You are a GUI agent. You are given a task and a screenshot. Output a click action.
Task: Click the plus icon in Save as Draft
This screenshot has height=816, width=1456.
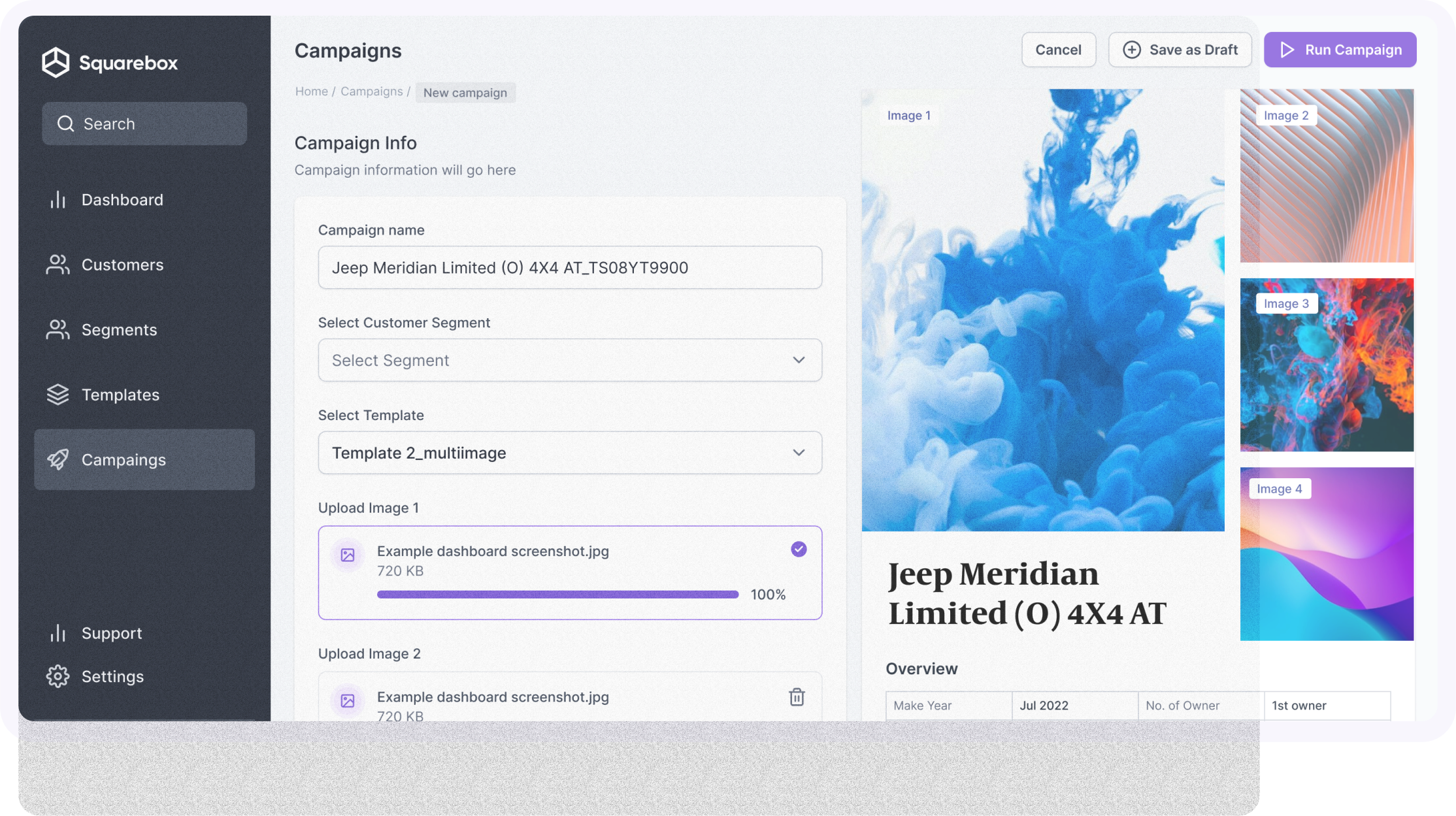(x=1132, y=50)
